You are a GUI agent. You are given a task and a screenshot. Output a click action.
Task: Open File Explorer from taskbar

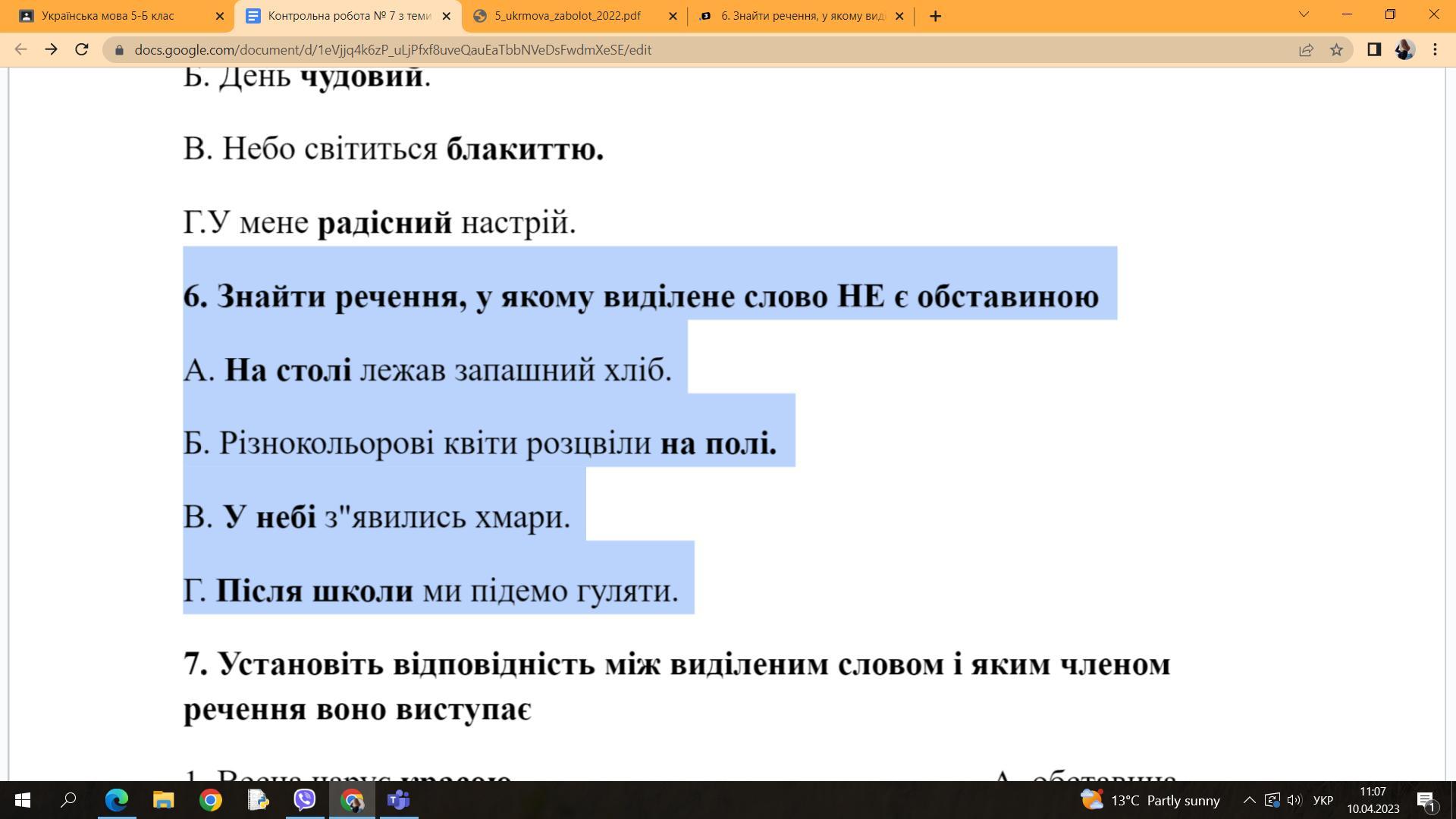click(x=164, y=800)
